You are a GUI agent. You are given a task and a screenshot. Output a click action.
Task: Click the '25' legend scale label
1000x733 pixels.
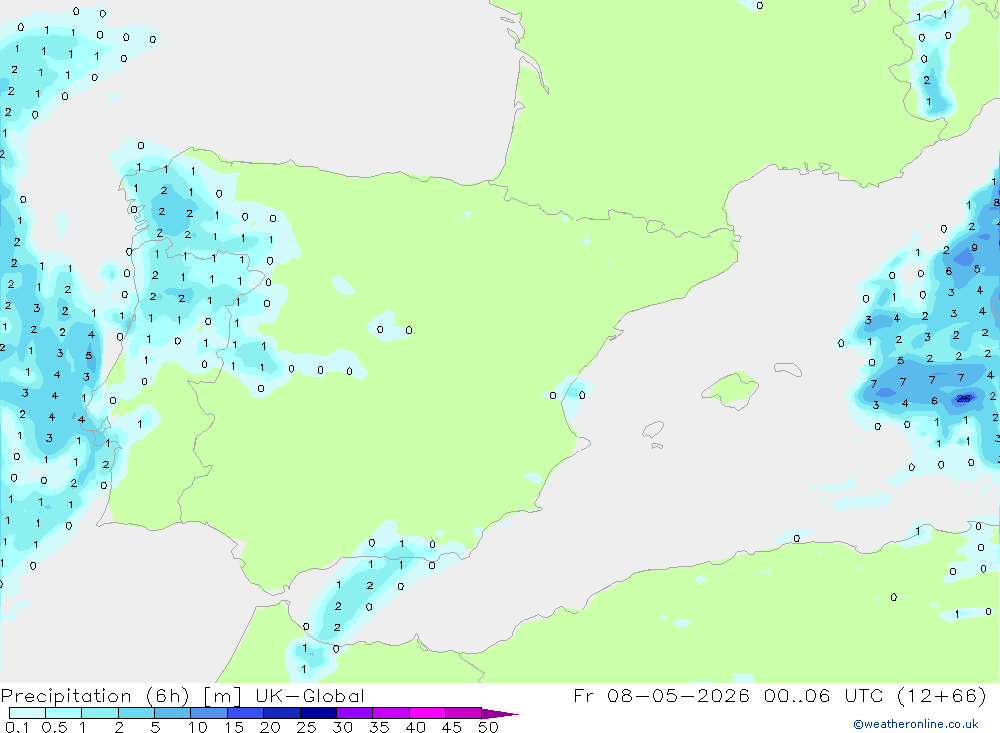[307, 727]
